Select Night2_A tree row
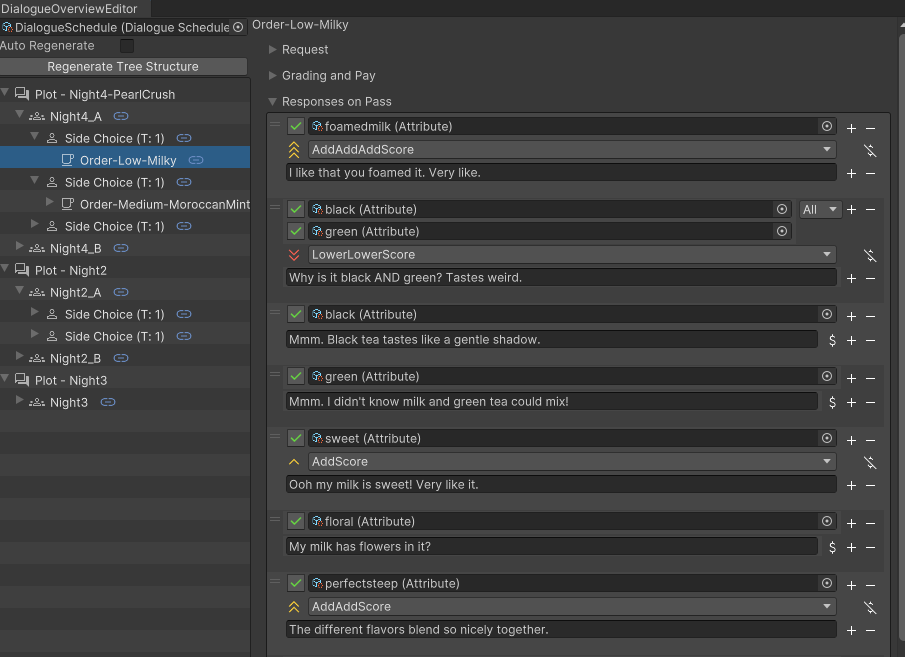The height and width of the screenshot is (657, 905). point(125,292)
